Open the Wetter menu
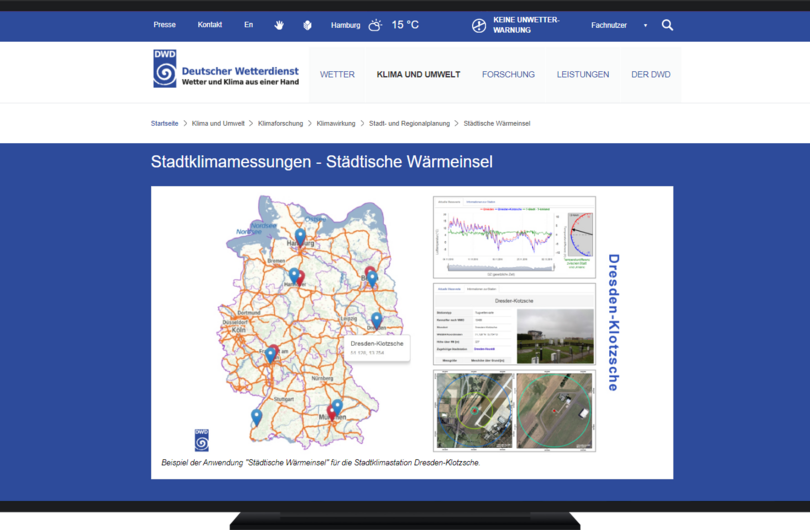The height and width of the screenshot is (530, 810). (x=337, y=74)
